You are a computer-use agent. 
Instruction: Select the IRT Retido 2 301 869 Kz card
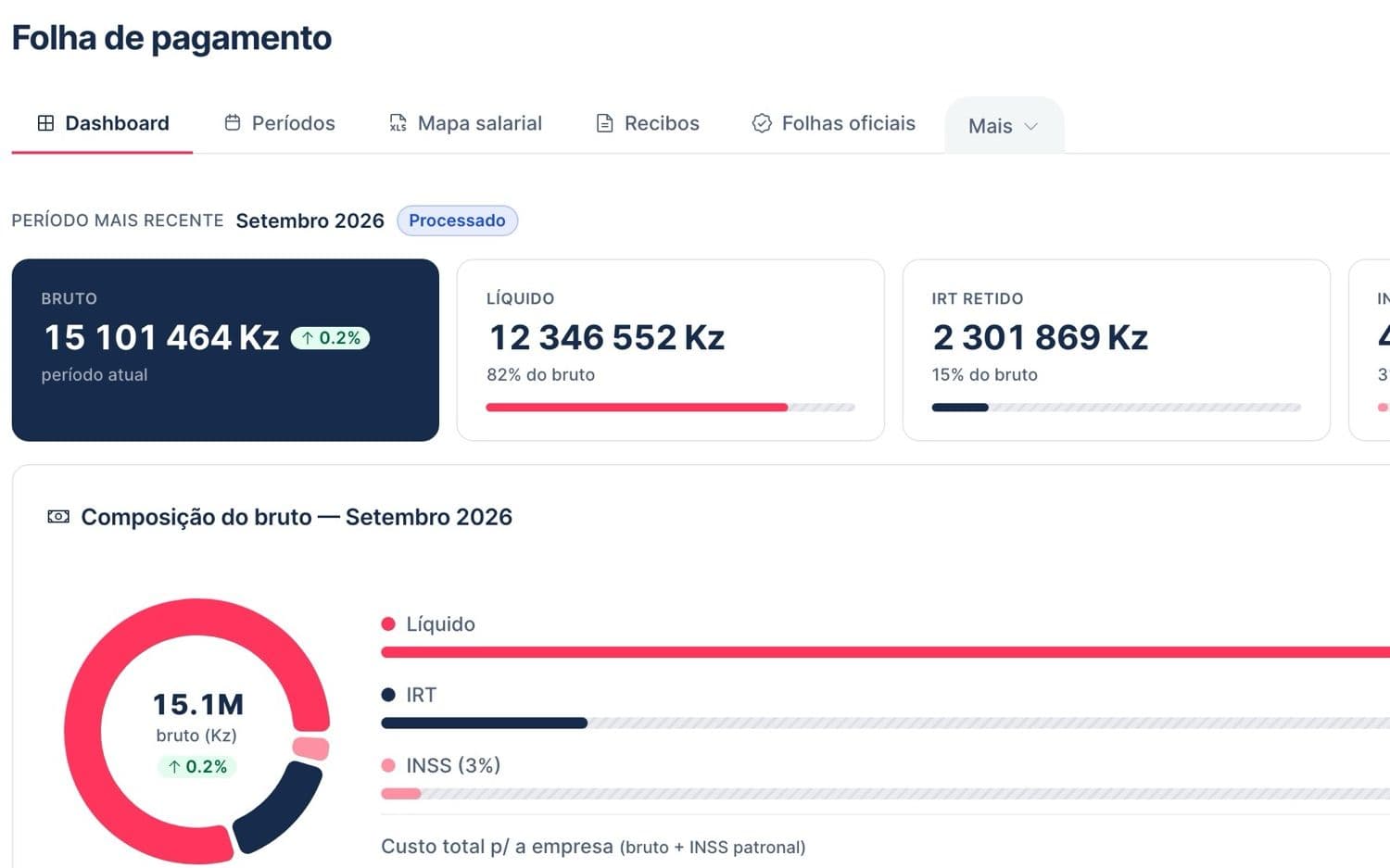coord(1117,350)
